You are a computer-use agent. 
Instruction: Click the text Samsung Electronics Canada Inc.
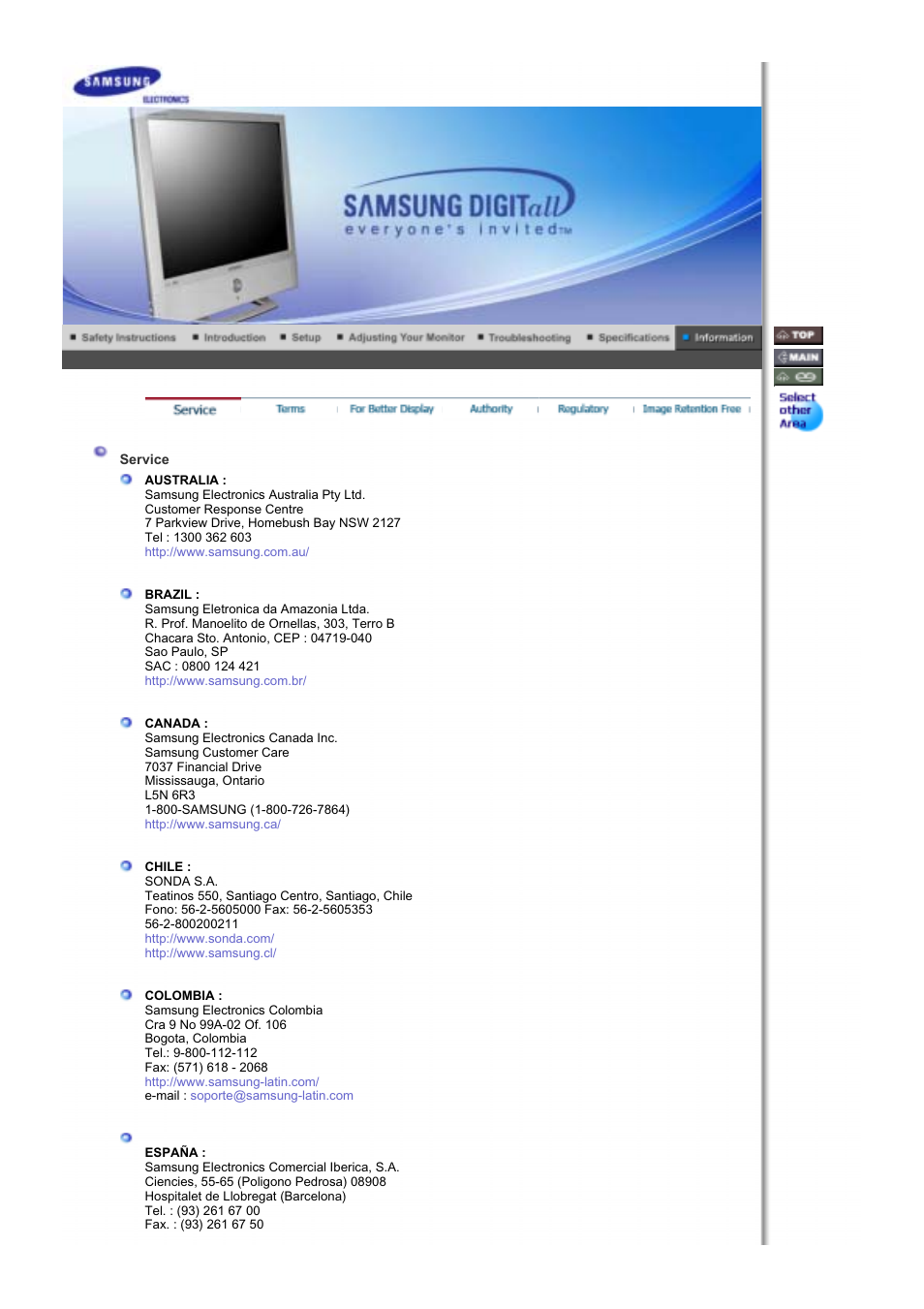point(241,738)
